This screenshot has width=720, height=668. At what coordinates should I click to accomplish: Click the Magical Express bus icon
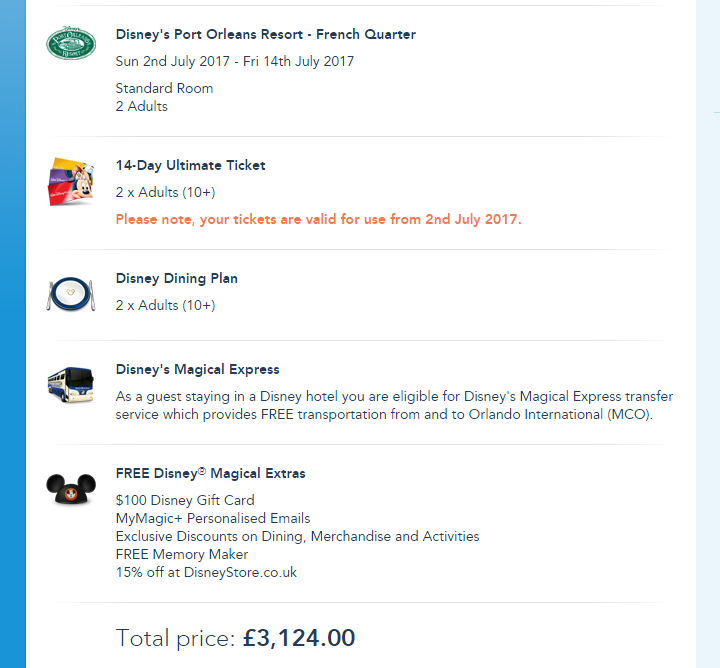click(70, 384)
